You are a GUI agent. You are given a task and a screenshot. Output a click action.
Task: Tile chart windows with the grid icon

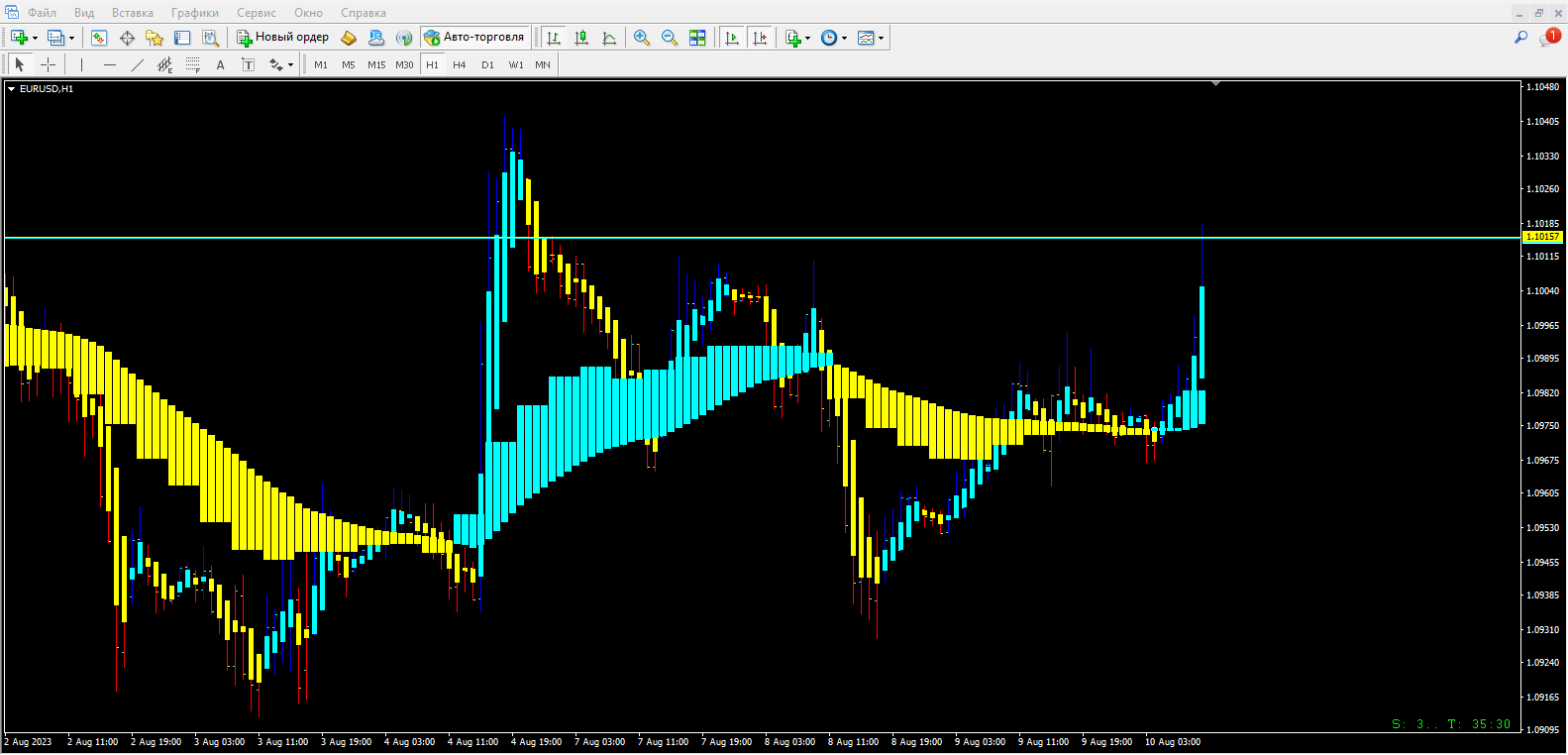point(697,38)
